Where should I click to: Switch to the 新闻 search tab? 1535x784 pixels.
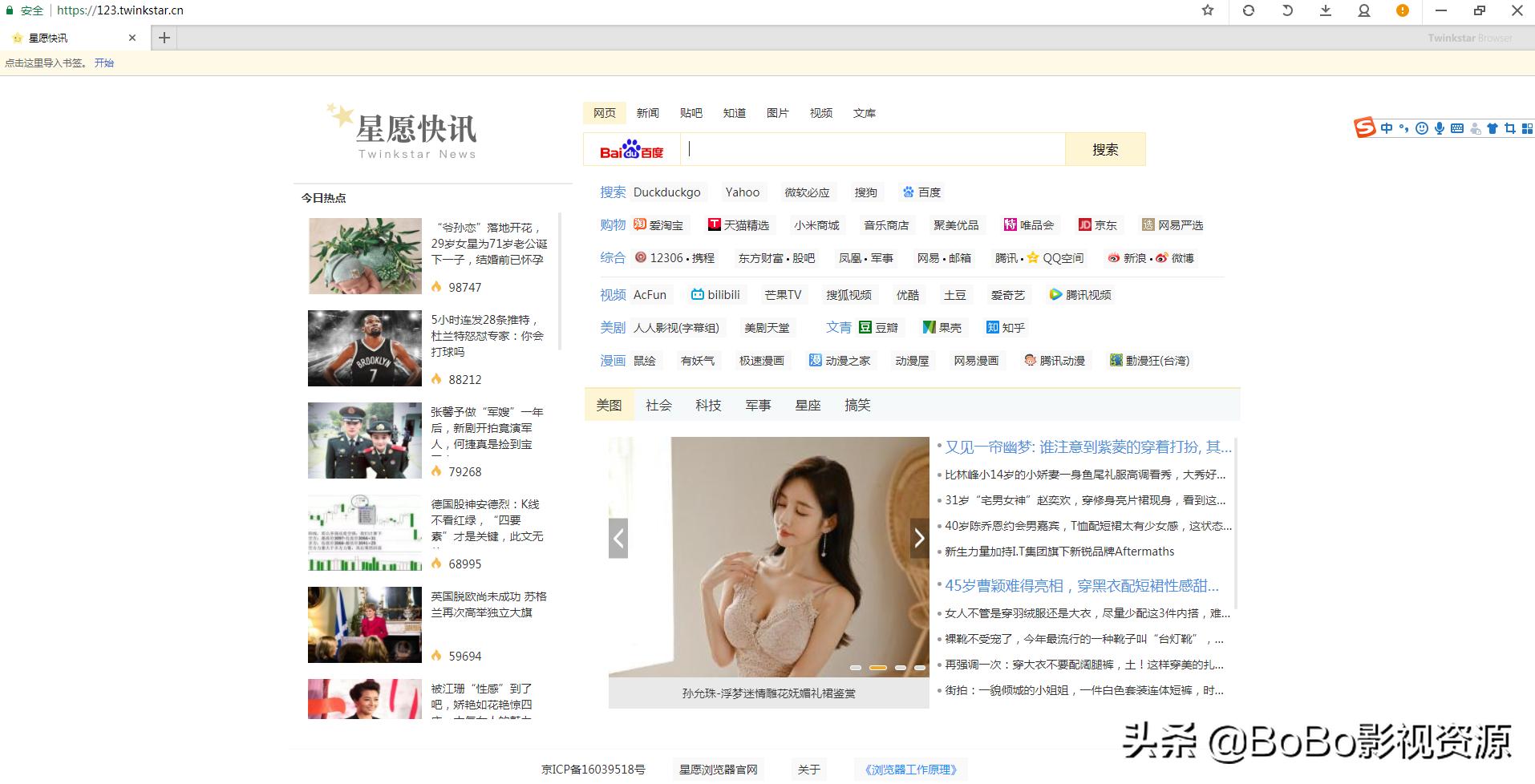[x=648, y=112]
